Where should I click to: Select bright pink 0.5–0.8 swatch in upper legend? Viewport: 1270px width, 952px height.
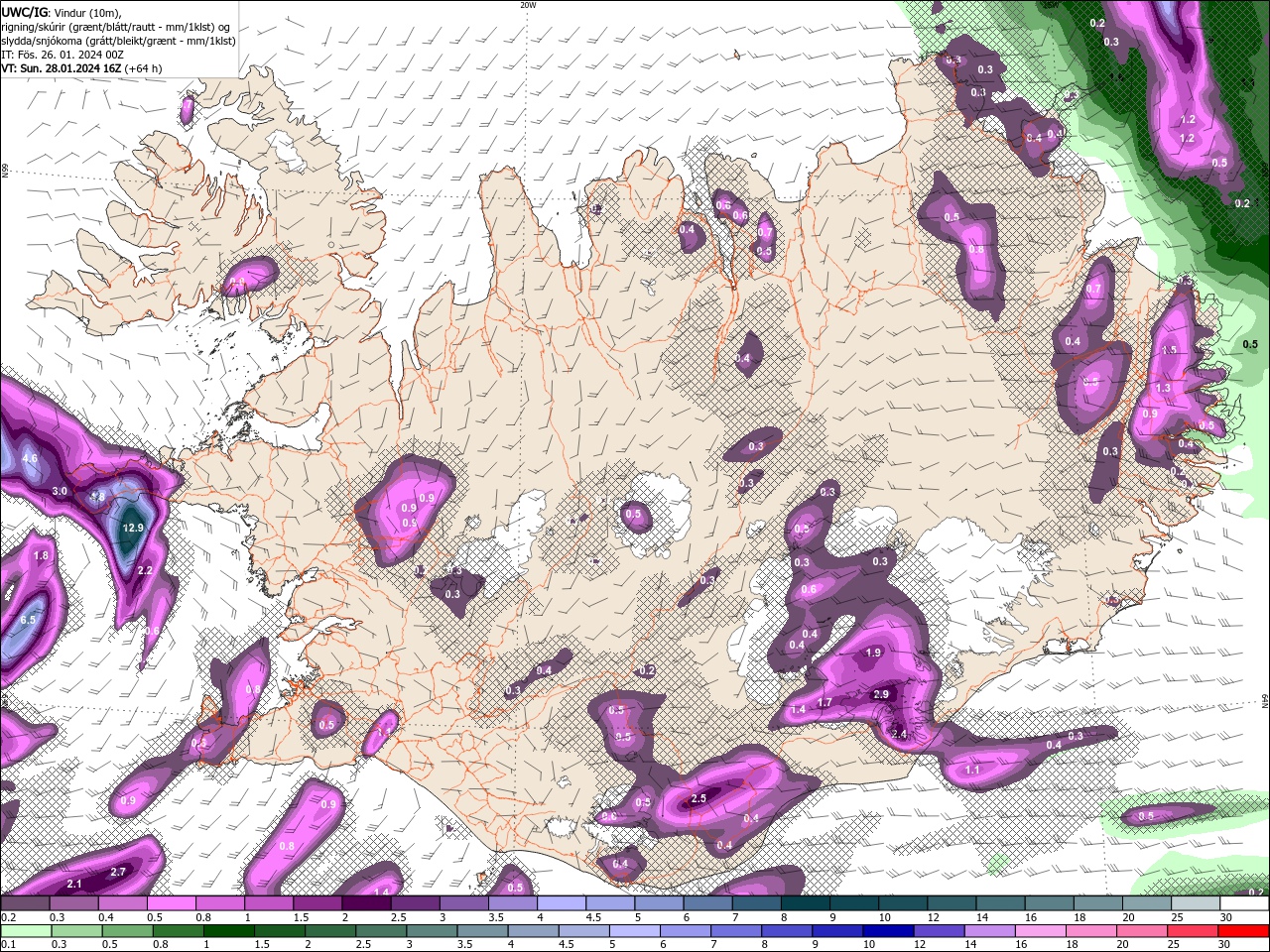point(171,903)
